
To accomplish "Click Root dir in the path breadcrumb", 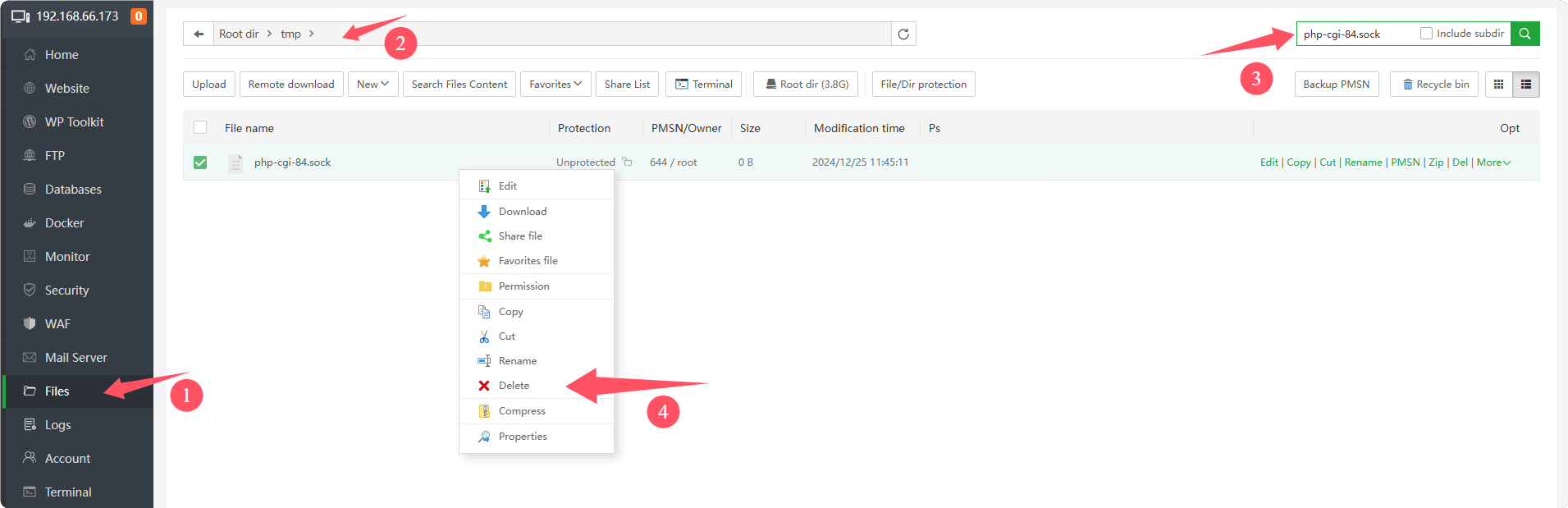I will 239,34.
